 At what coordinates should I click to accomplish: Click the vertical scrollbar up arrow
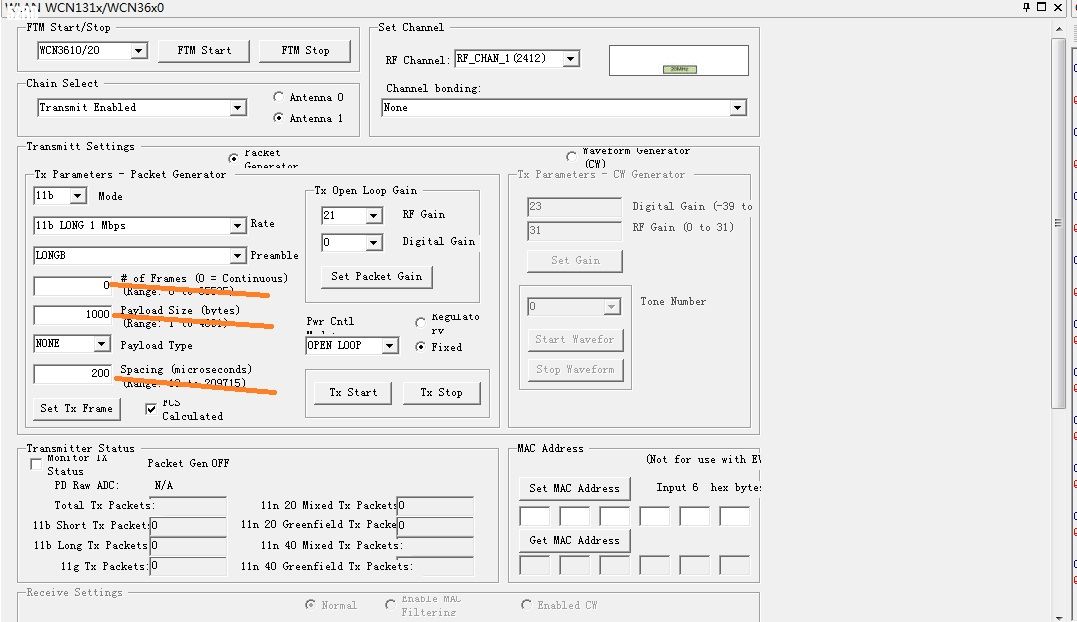(1058, 29)
